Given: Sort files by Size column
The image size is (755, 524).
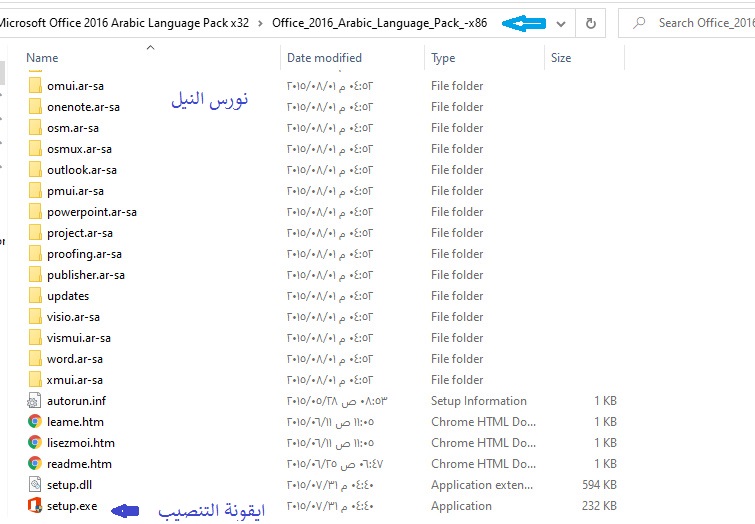Looking at the screenshot, I should [x=561, y=58].
